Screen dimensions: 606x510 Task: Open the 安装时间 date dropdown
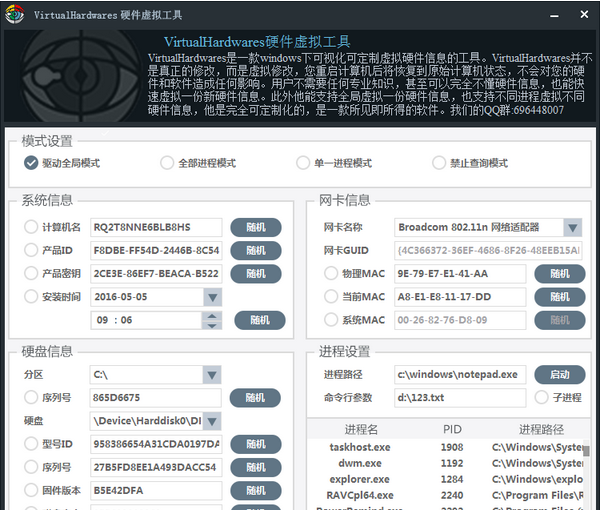point(212,296)
